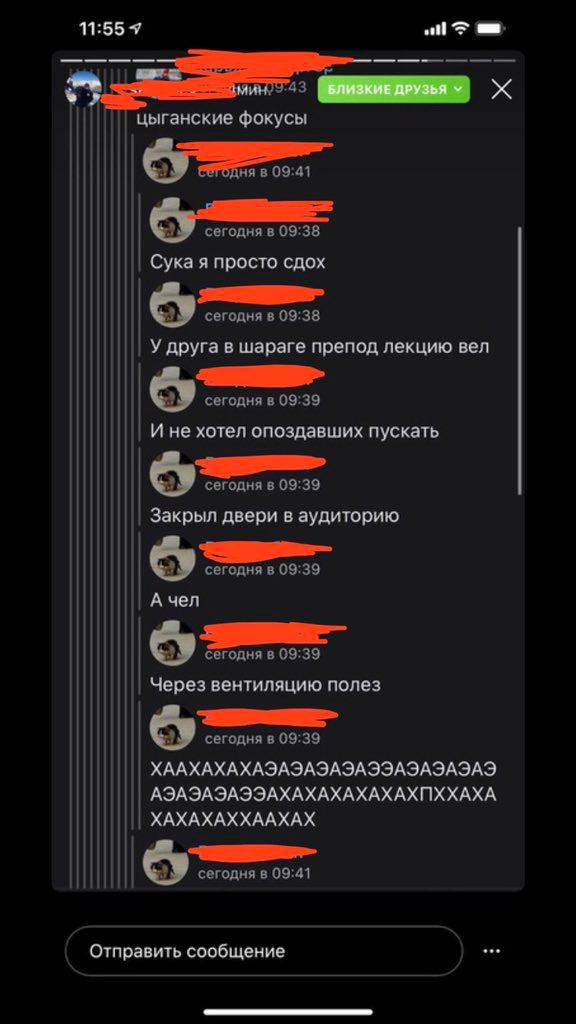Click the avatar above 'А чел' message

coord(173,558)
